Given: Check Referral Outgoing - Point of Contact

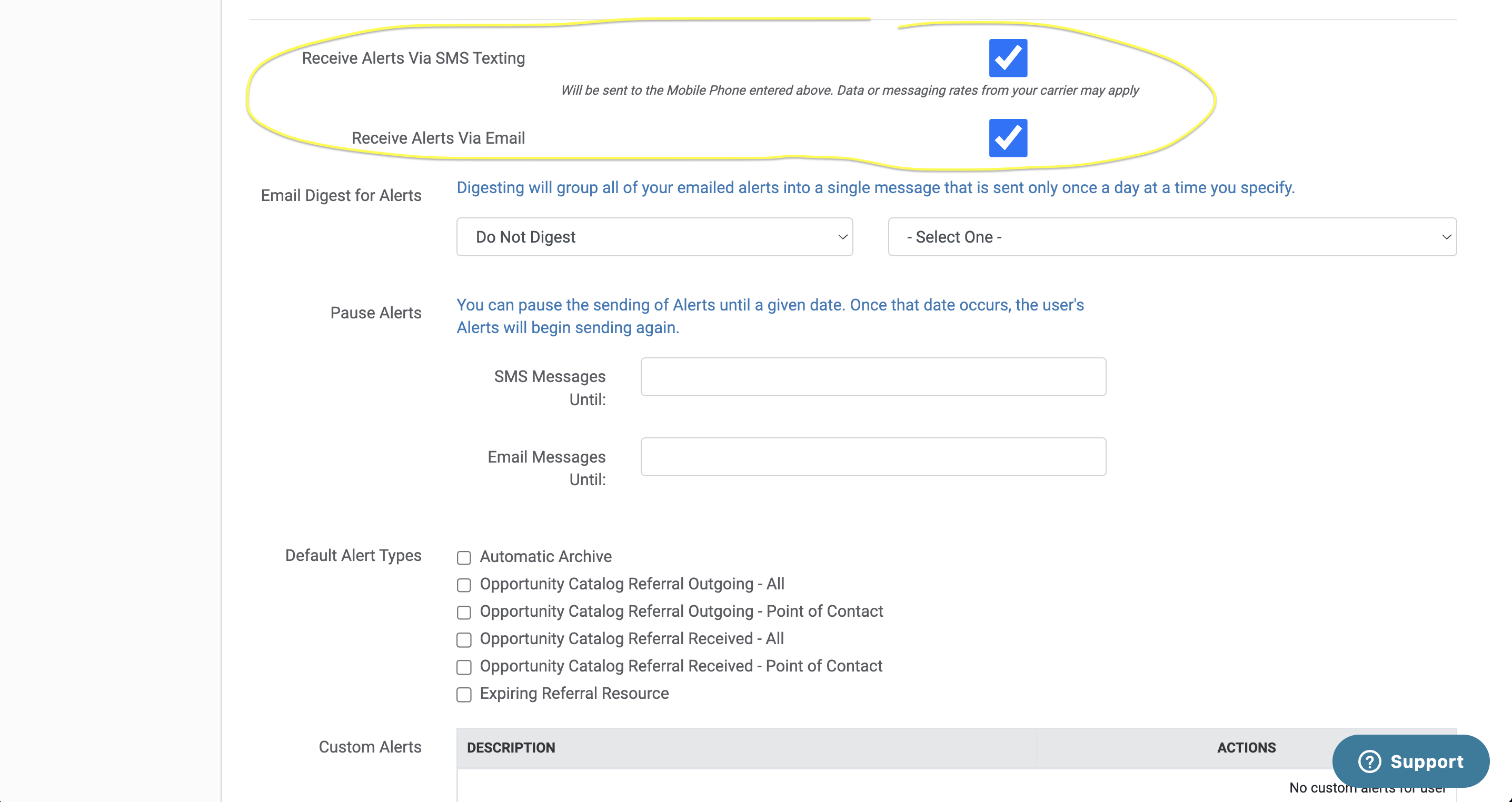Looking at the screenshot, I should (x=464, y=613).
